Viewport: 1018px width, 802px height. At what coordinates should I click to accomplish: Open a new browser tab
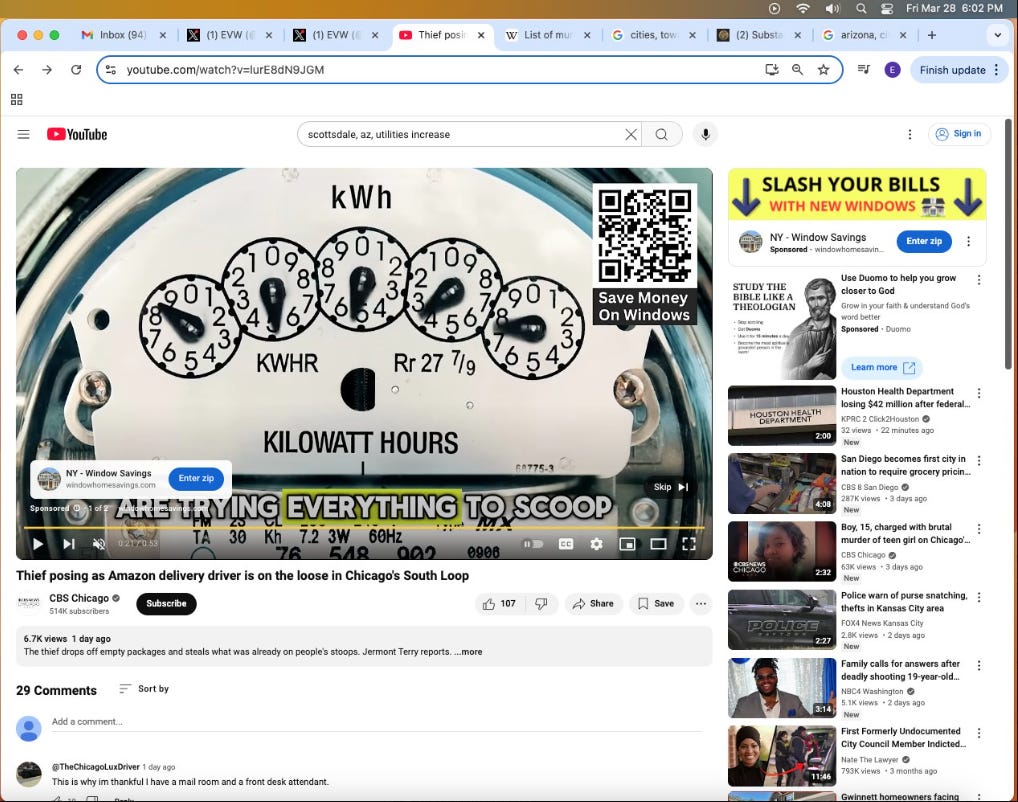[932, 35]
